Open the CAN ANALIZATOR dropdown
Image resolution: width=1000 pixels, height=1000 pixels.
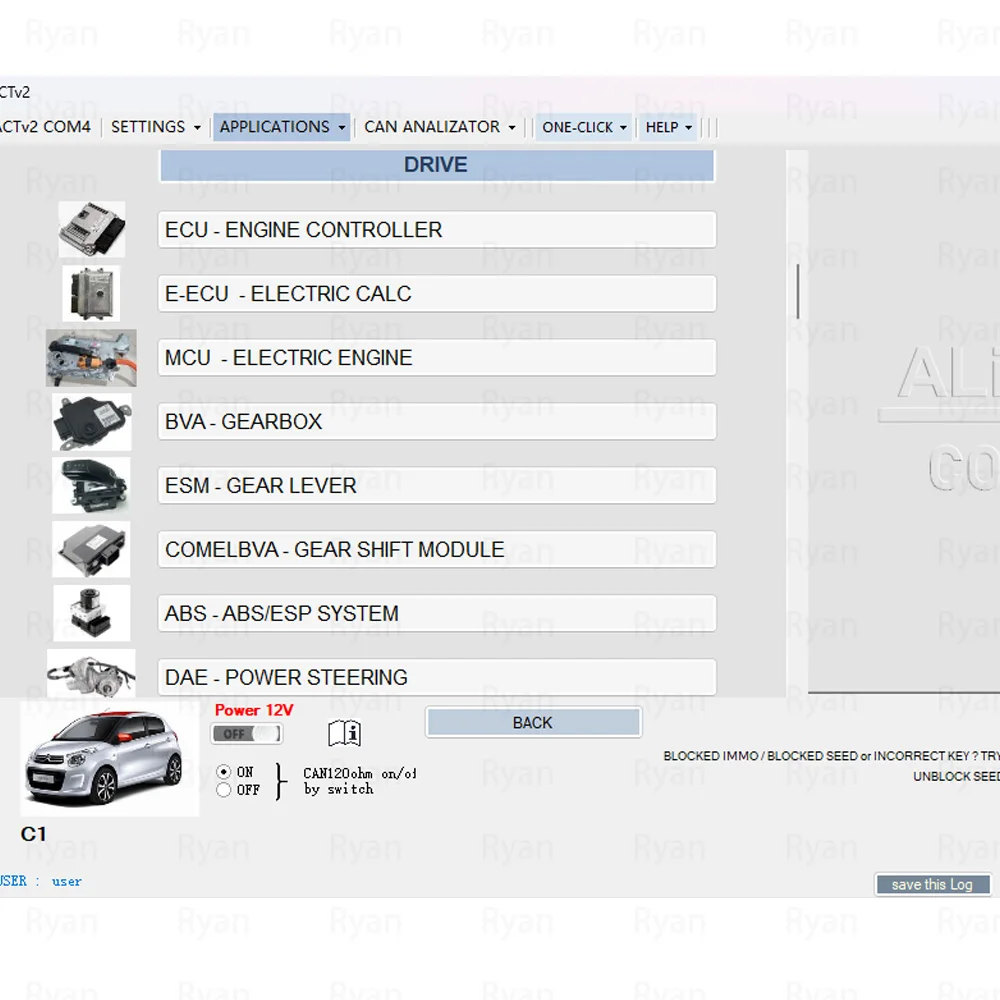pyautogui.click(x=439, y=127)
